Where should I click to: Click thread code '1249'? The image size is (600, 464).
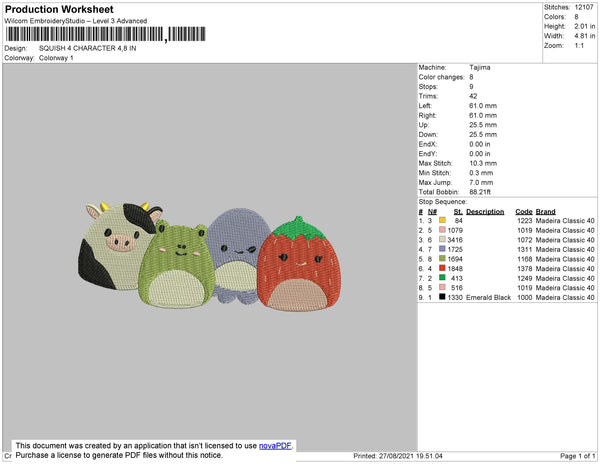tap(525, 278)
